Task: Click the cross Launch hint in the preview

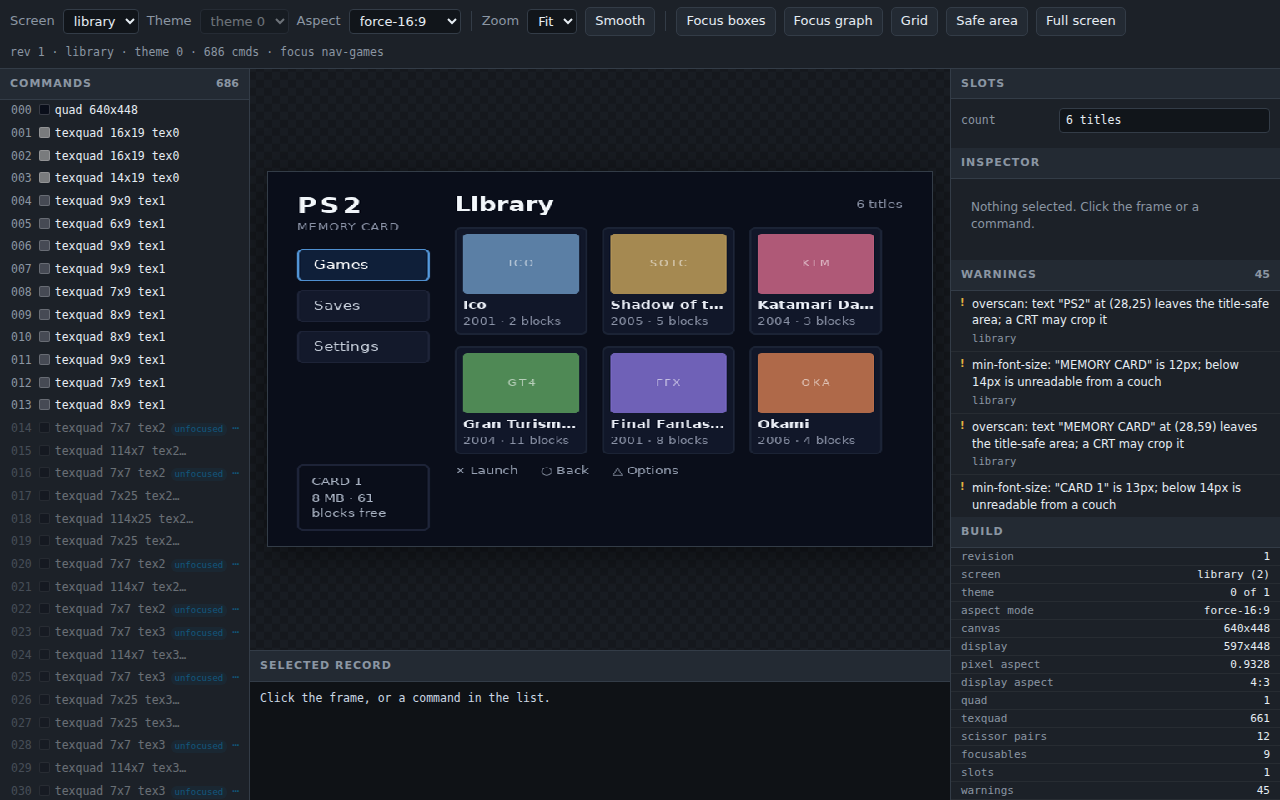Action: 487,471
